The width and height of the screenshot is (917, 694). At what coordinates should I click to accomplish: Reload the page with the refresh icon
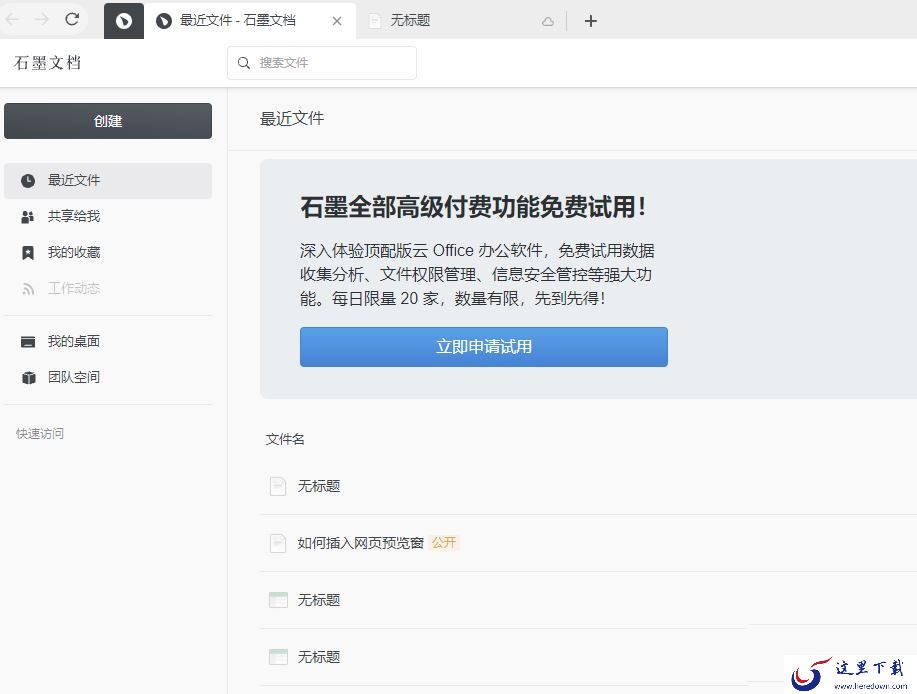click(x=72, y=19)
